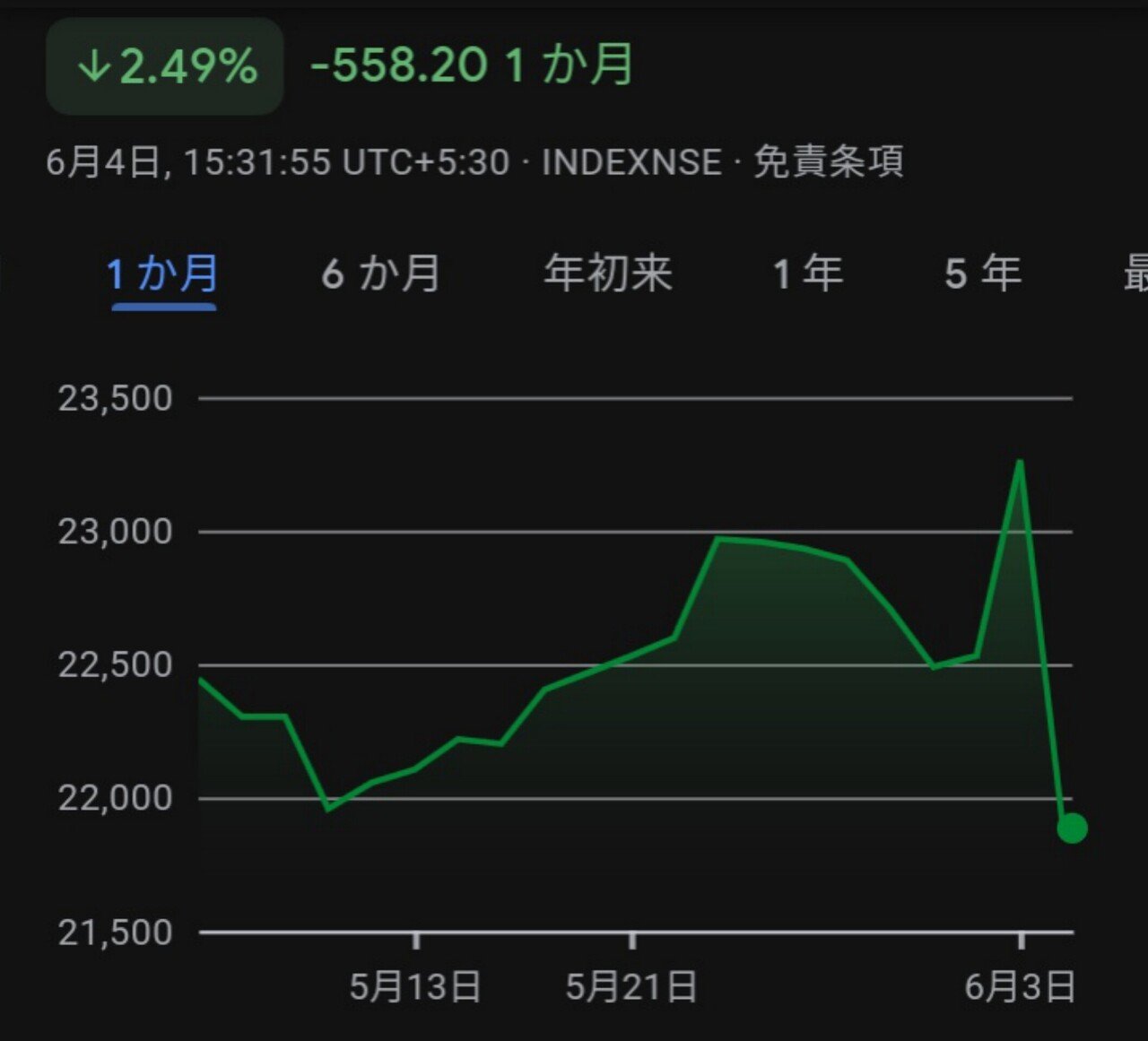Switch to the 年初来 time range tab

point(608,273)
